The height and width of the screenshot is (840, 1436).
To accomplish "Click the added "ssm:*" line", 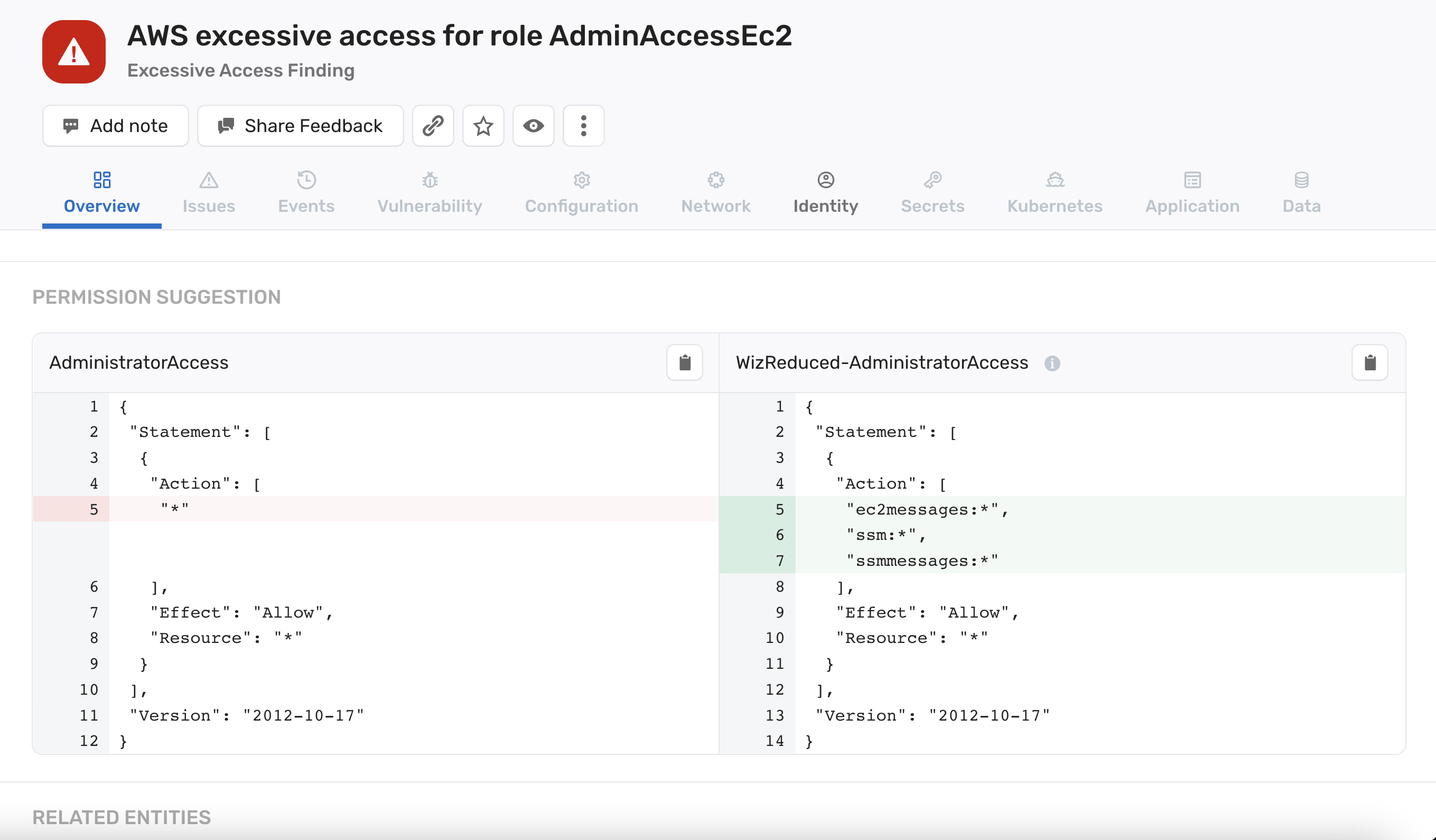I will point(1062,535).
